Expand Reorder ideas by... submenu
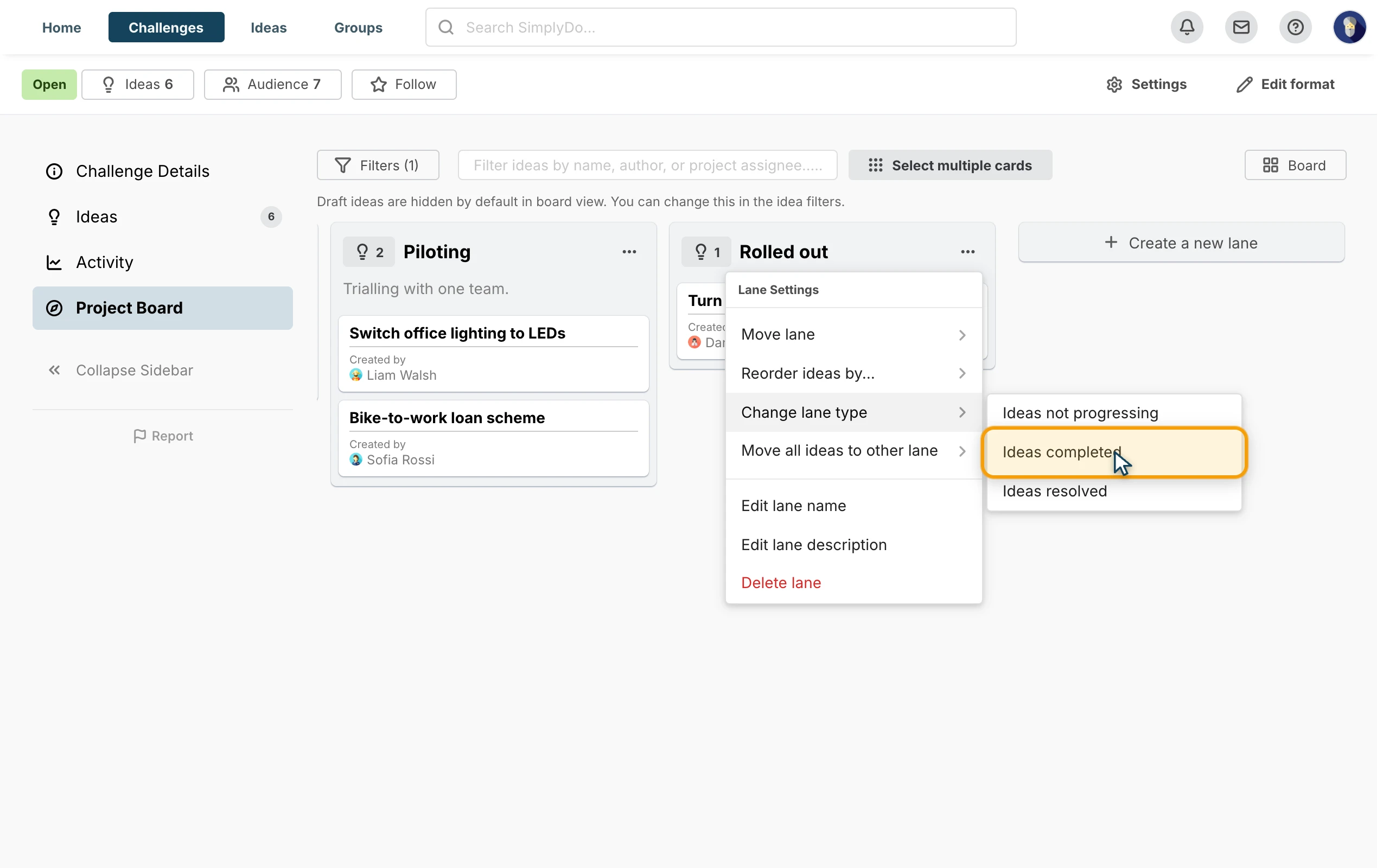Viewport: 1389px width, 868px height. [x=853, y=373]
